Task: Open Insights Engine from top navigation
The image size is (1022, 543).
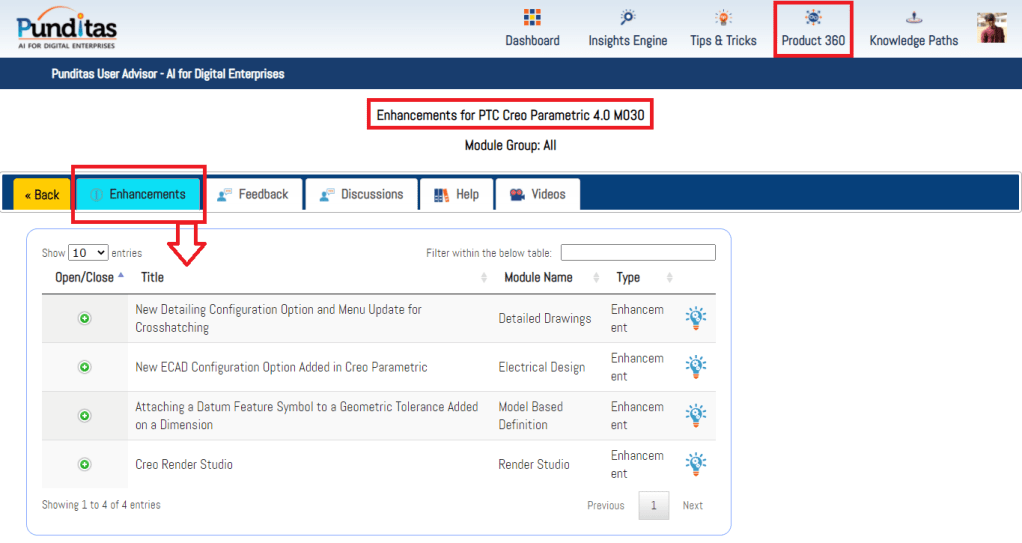Action: coord(627,18)
